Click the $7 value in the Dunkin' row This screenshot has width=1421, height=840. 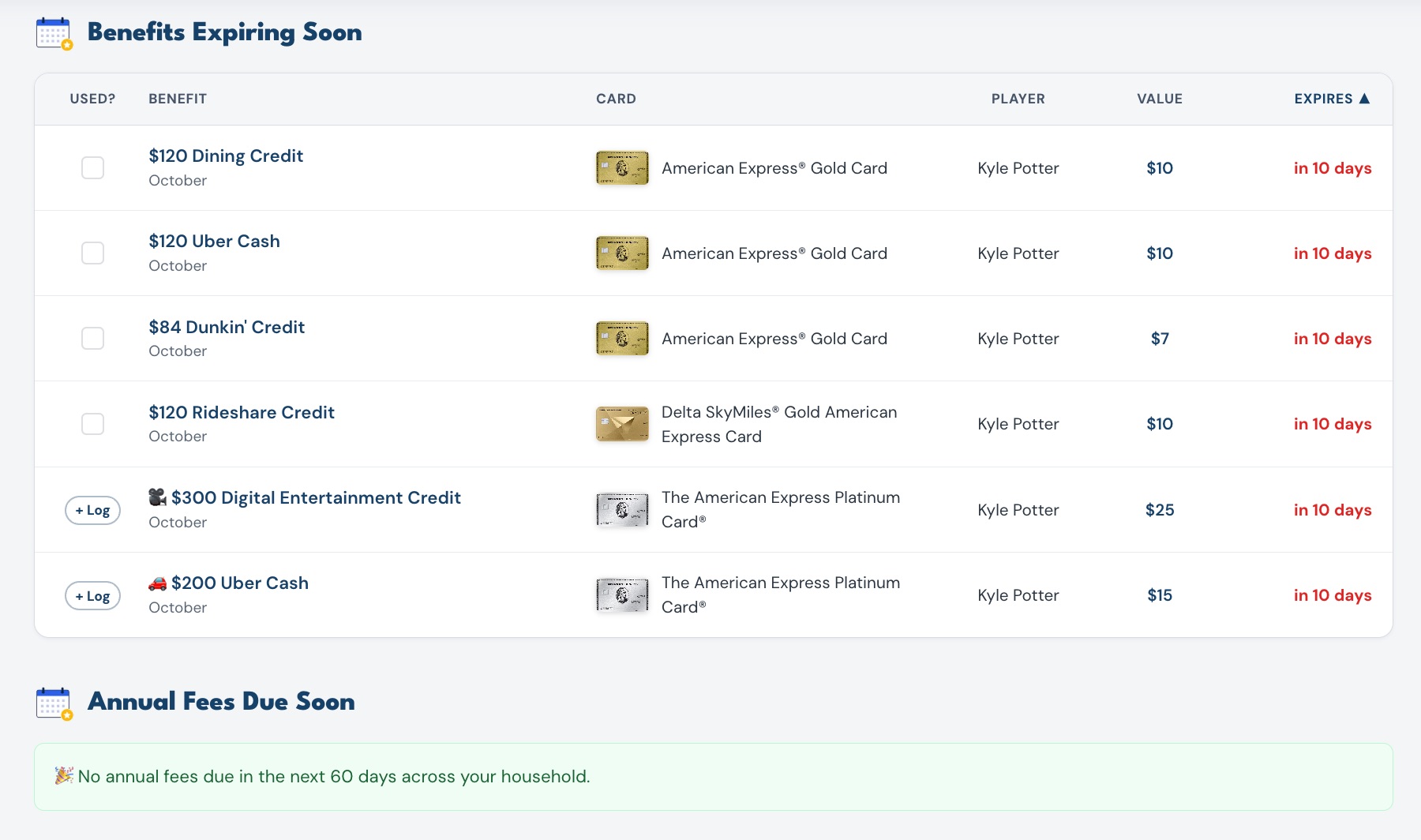1160,339
